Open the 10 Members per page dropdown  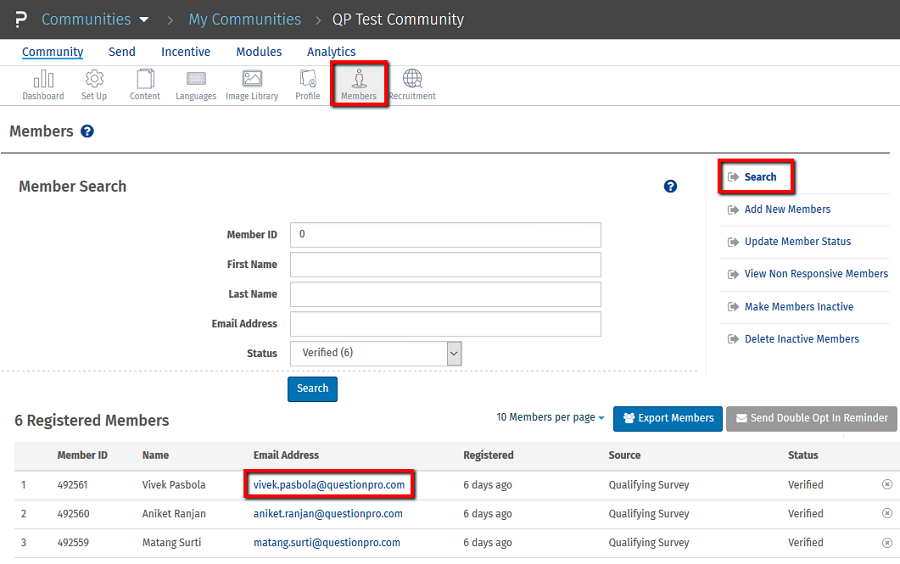tap(550, 418)
